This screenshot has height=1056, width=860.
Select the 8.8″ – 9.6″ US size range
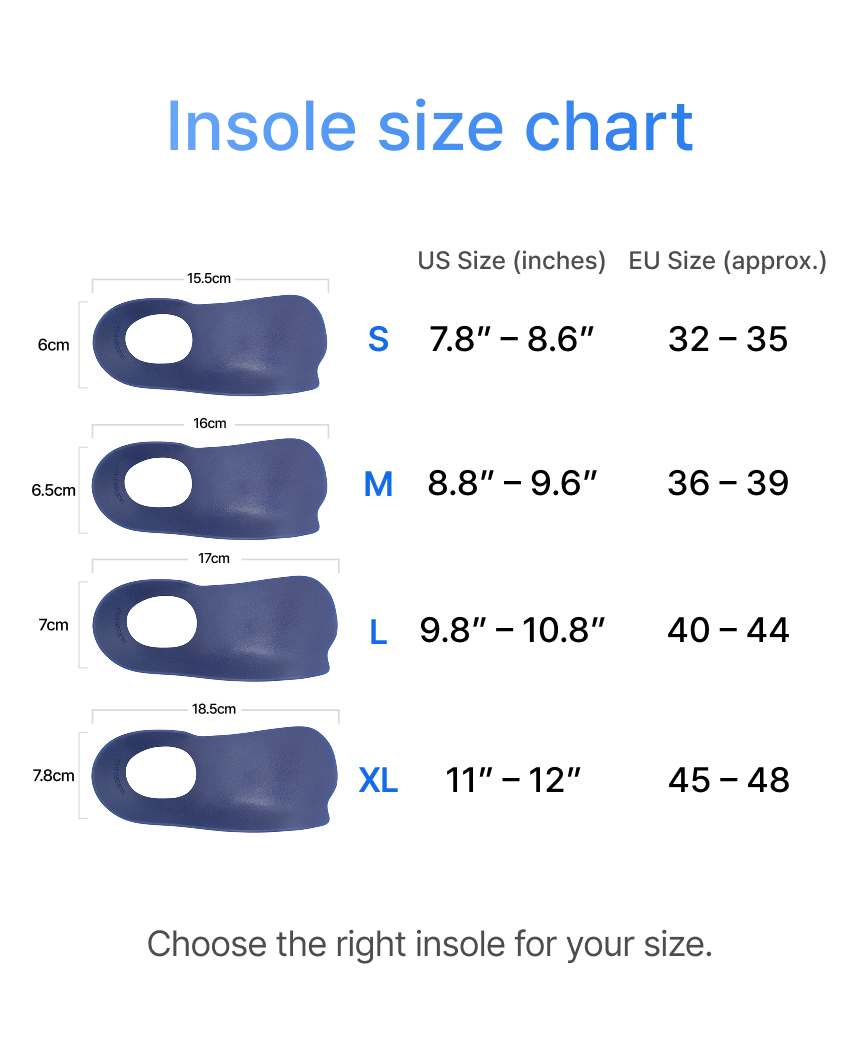[512, 484]
